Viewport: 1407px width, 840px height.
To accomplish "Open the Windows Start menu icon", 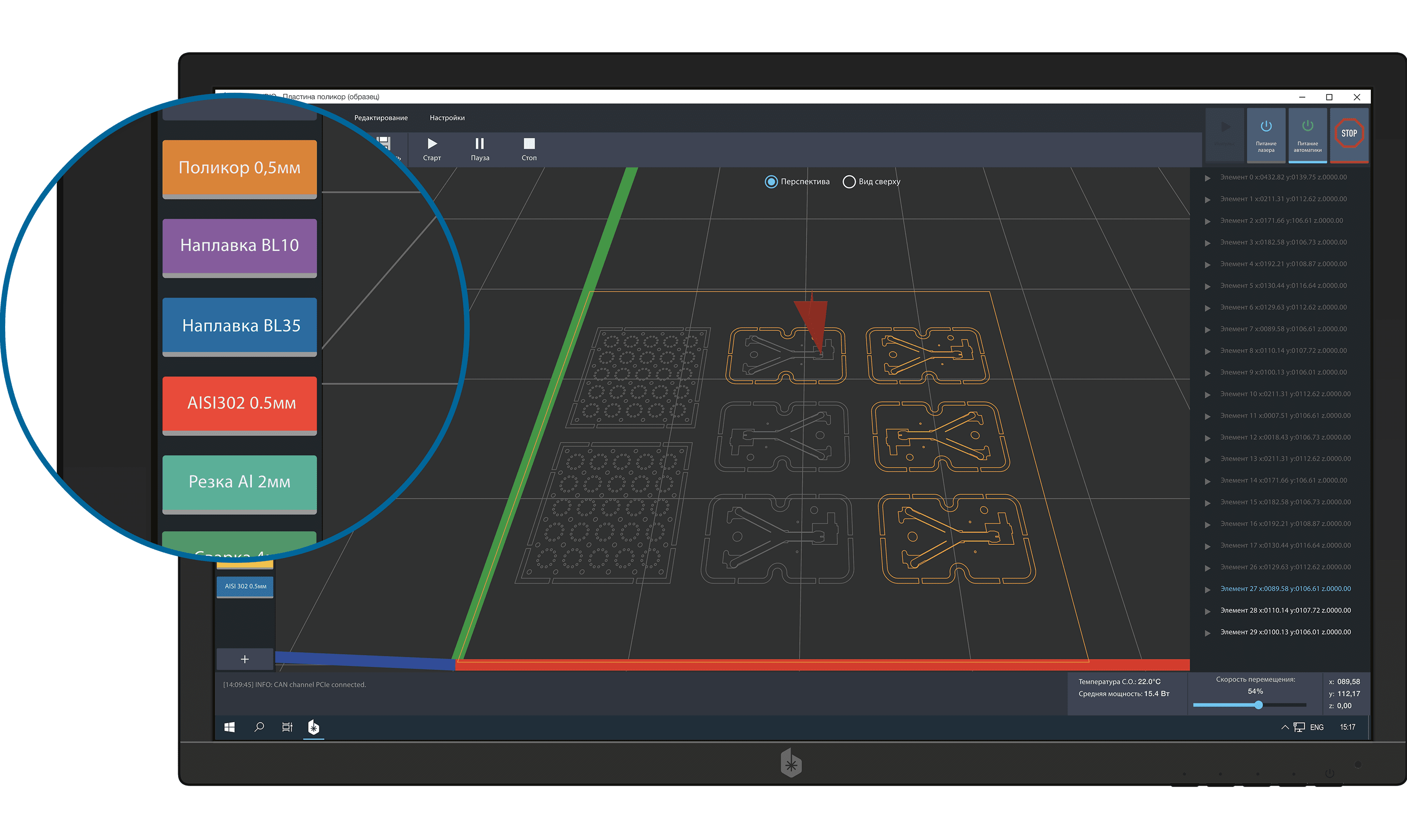I will coord(229,727).
